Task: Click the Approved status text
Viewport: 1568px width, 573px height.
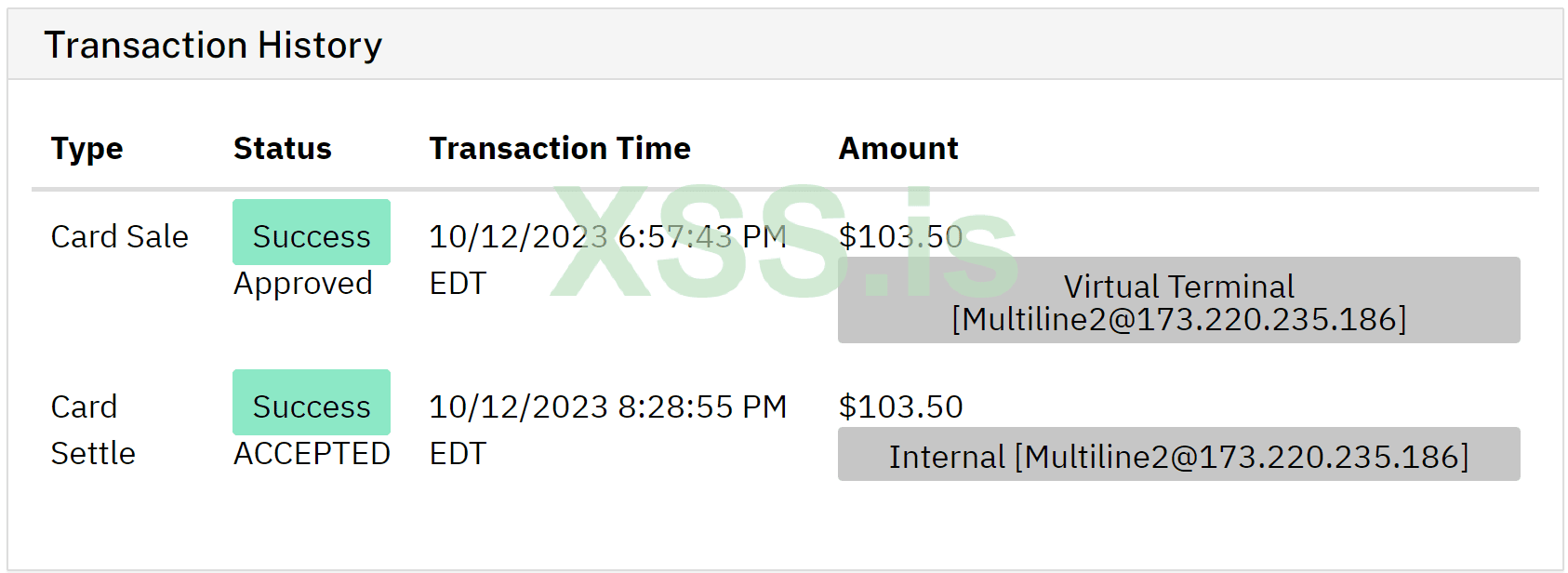Action: (303, 283)
